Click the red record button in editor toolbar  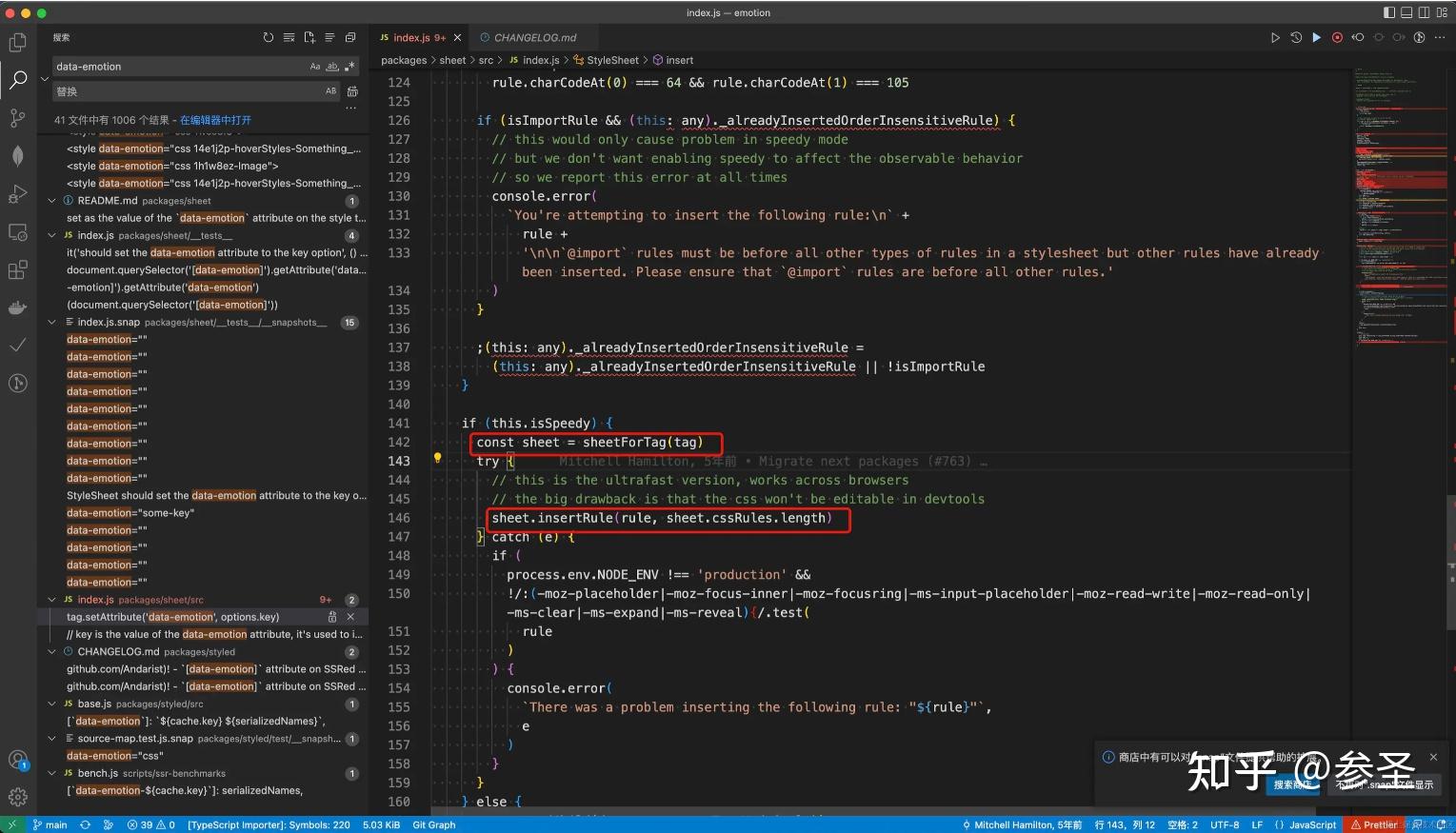point(1337,38)
